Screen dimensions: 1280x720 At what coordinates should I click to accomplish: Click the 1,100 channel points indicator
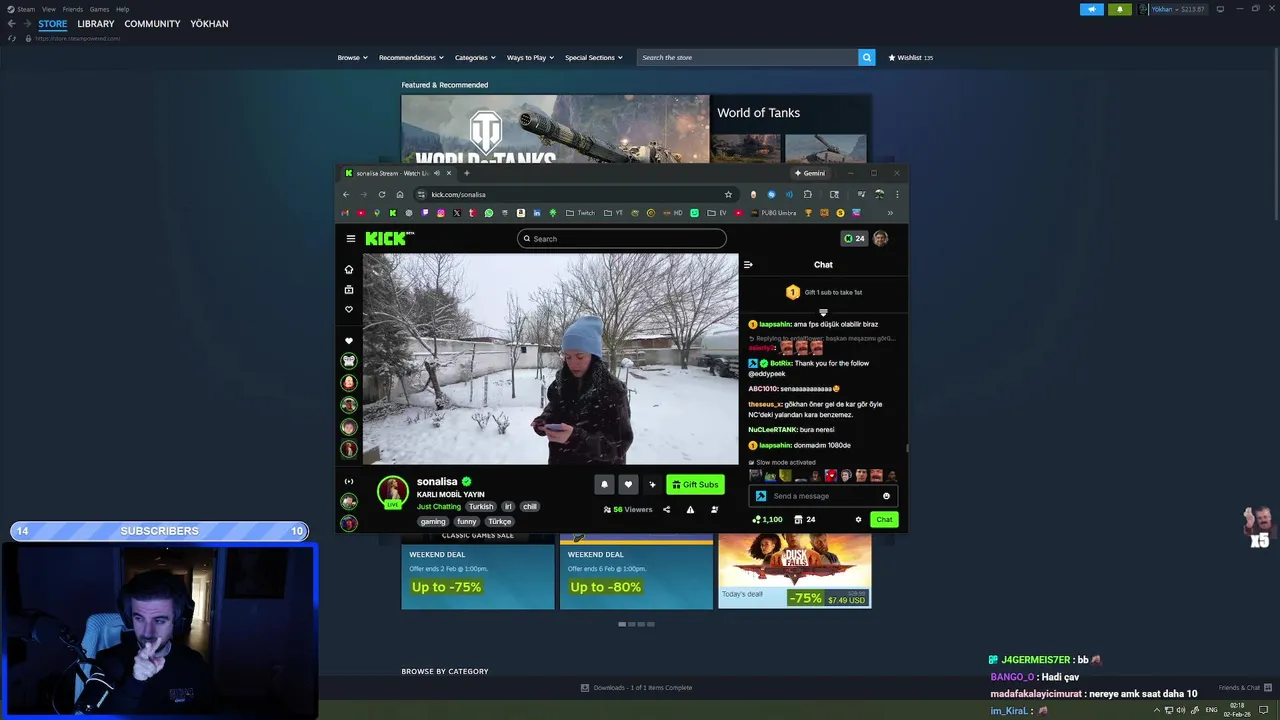767,519
